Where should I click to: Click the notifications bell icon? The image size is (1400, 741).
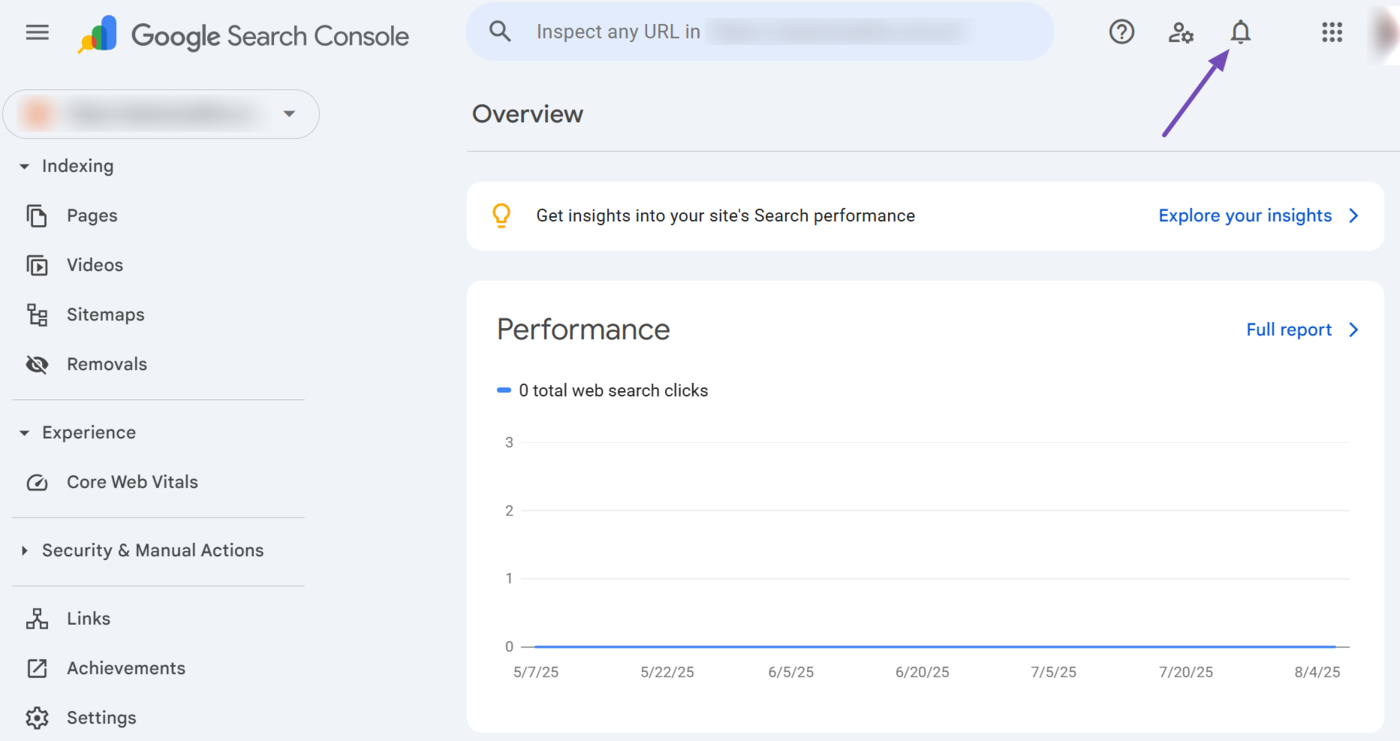[x=1240, y=33]
